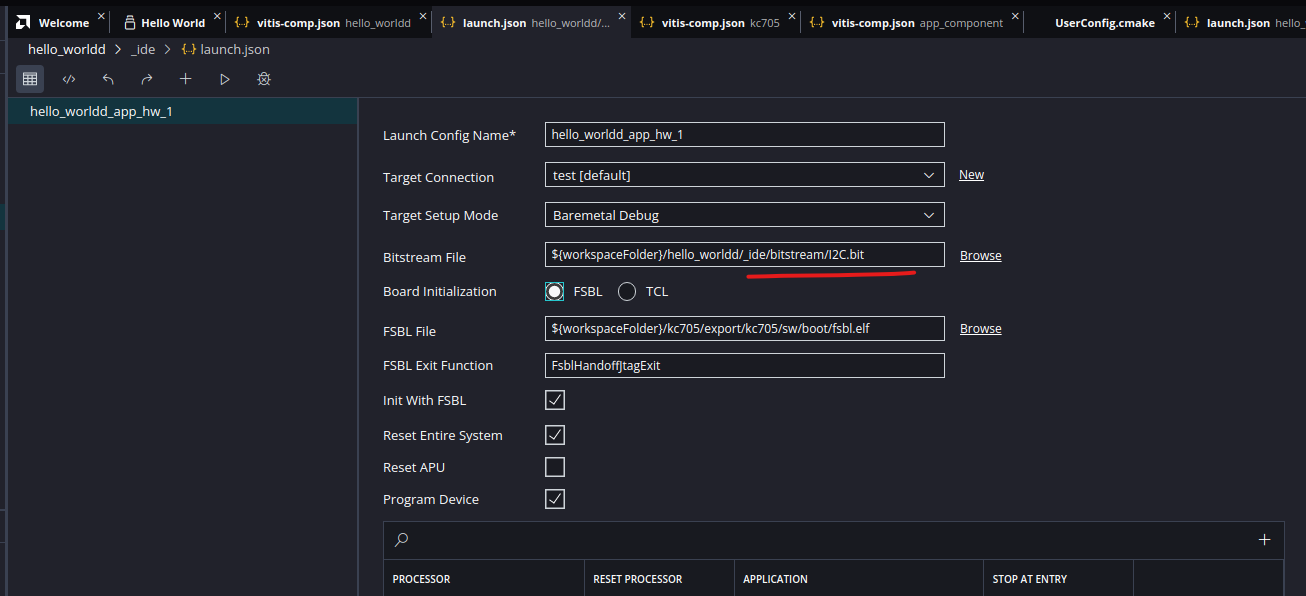Viewport: 1306px width, 596px height.
Task: Click the New target connection link
Action: click(x=971, y=174)
